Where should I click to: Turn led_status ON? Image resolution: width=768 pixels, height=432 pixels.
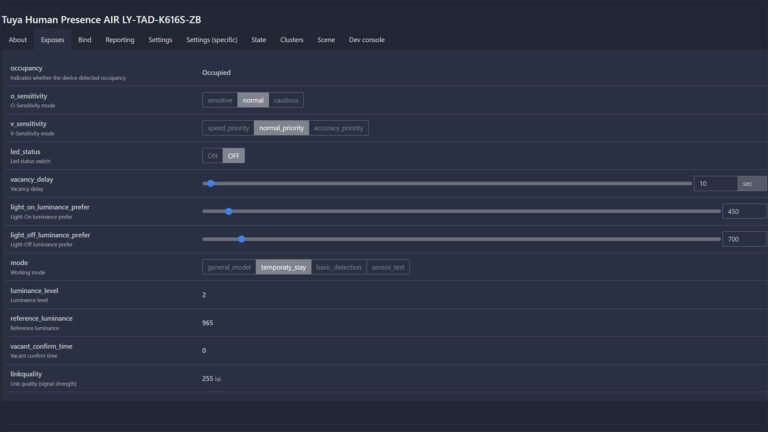[x=212, y=156]
